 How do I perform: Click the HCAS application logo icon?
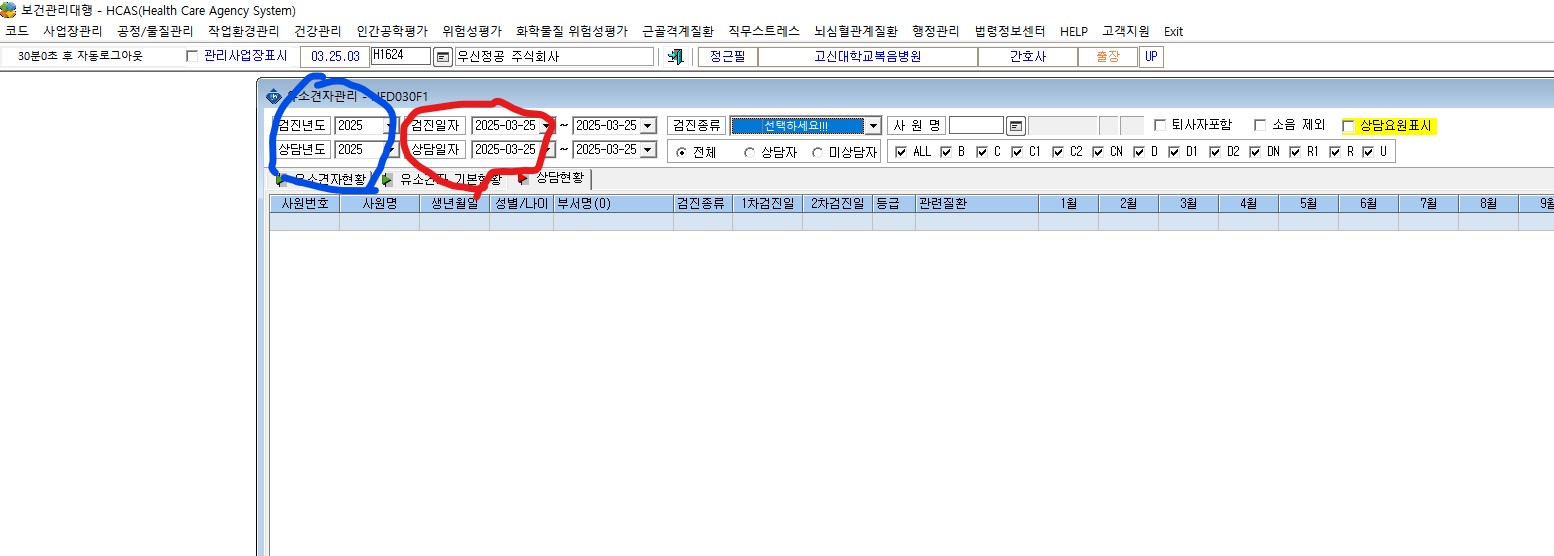9,9
